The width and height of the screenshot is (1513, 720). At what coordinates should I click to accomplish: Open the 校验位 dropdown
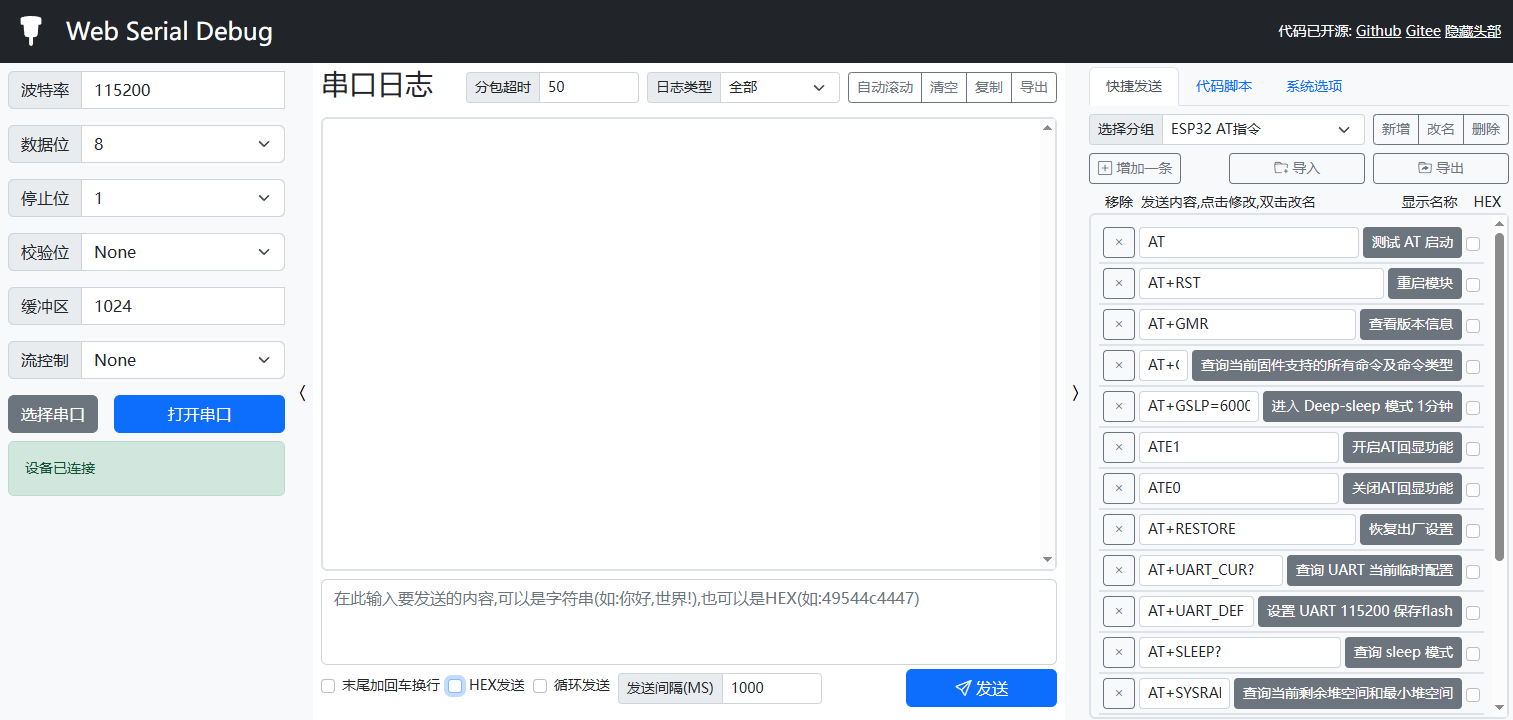183,252
